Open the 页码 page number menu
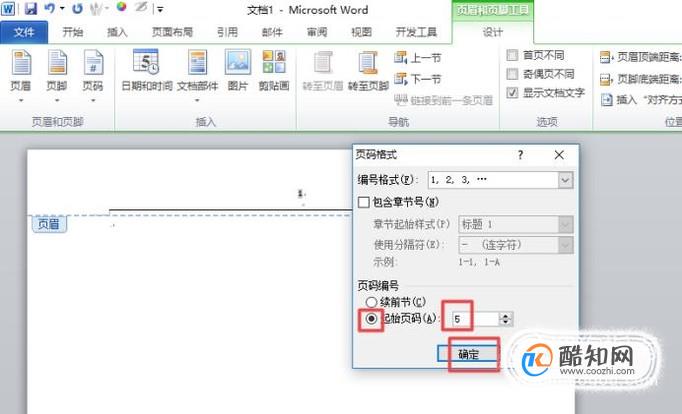The width and height of the screenshot is (682, 414). coord(93,70)
